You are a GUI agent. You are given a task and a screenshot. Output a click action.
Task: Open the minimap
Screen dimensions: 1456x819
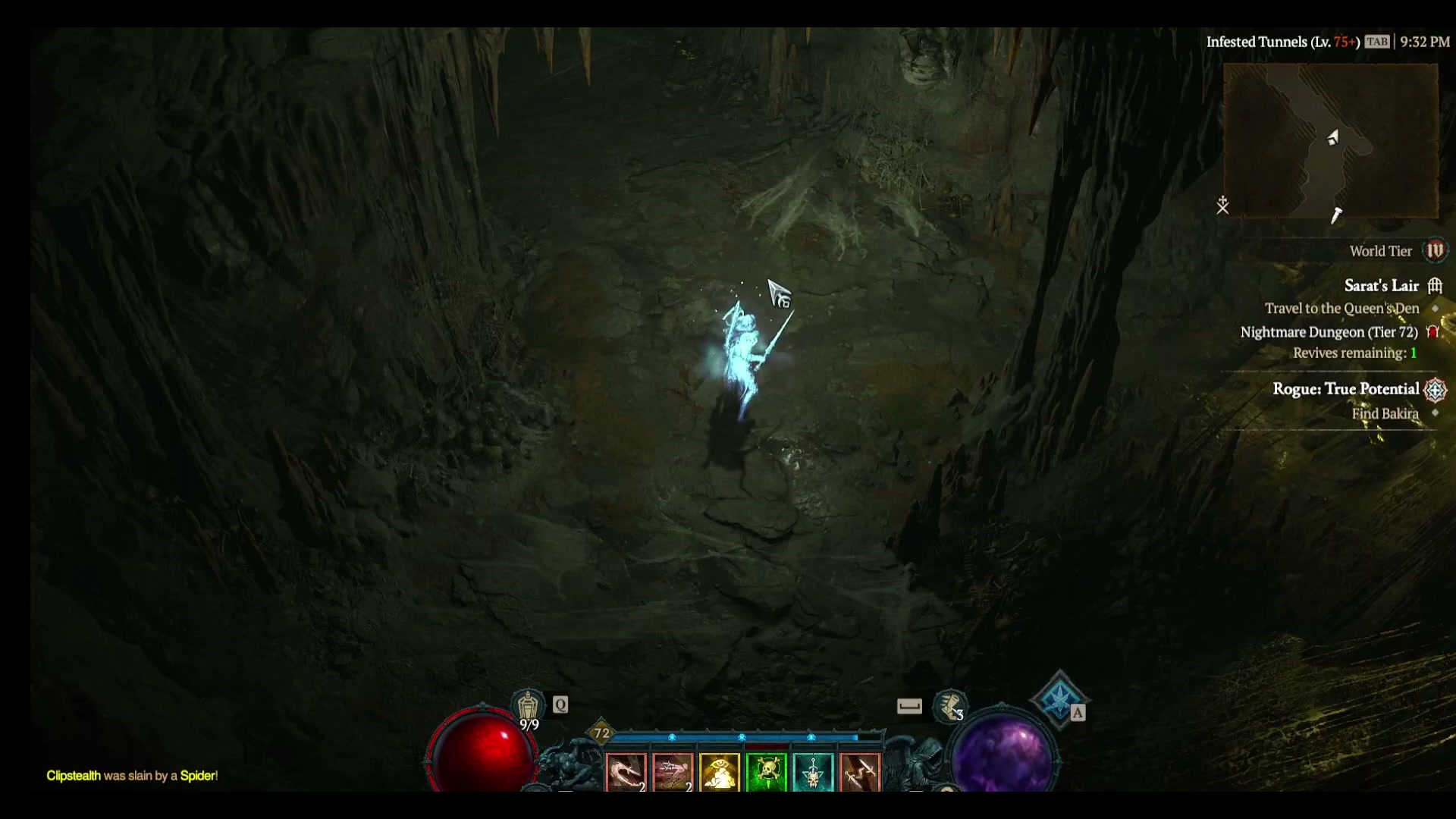(x=1331, y=141)
